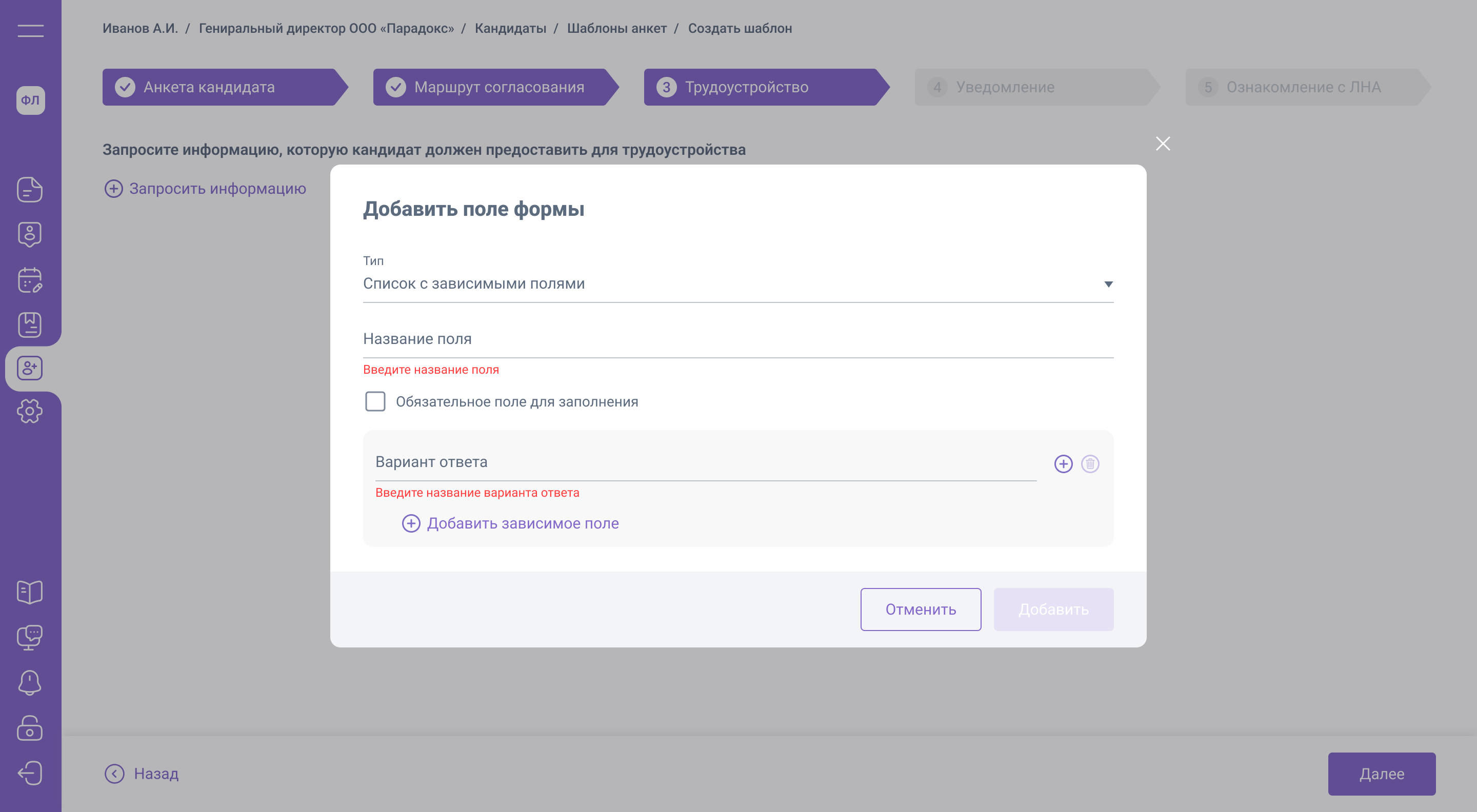Open the settings gear in sidebar
Viewport: 1477px width, 812px height.
[30, 411]
